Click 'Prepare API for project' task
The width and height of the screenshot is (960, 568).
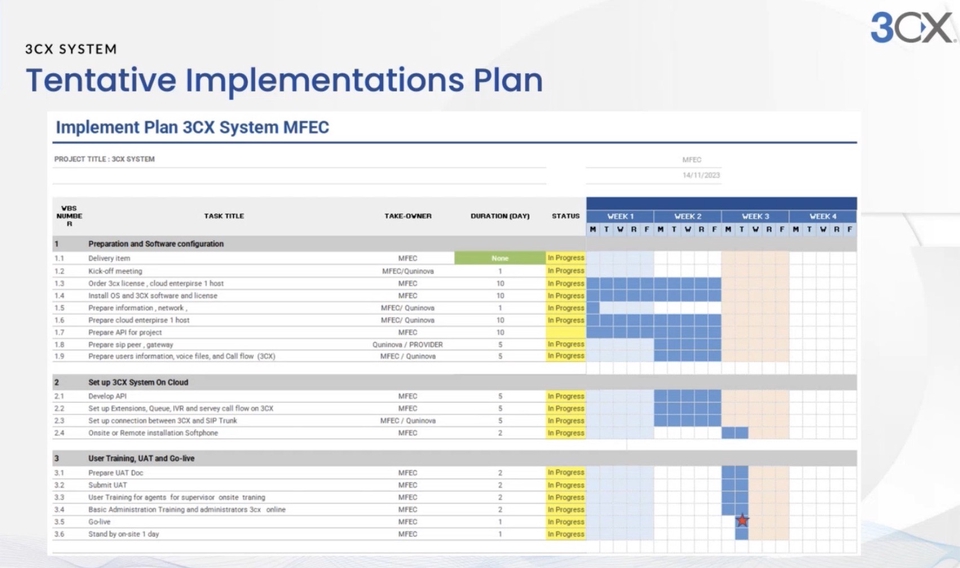[125, 332]
